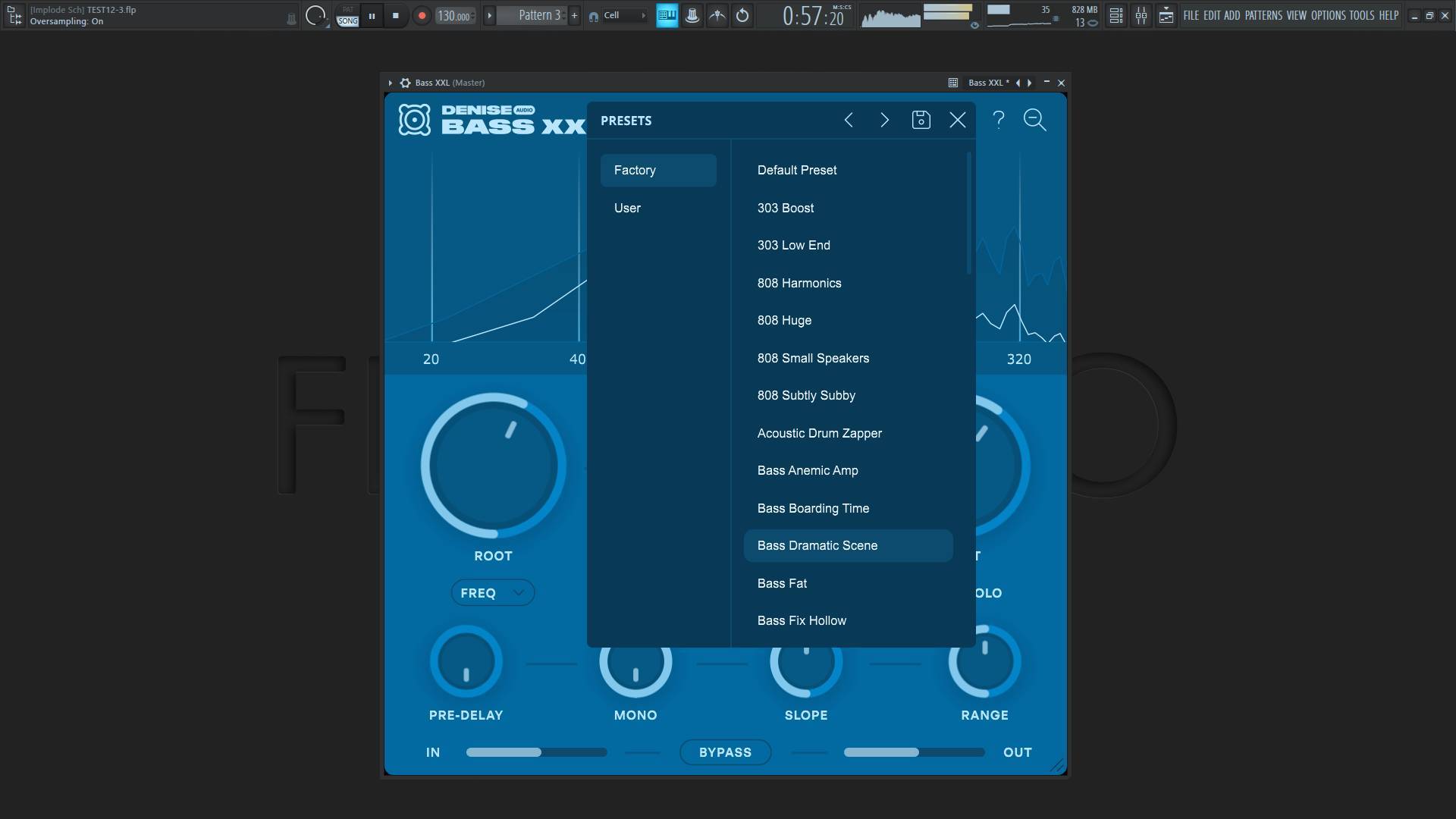Open the FILE menu
The height and width of the screenshot is (819, 1456).
tap(1191, 15)
